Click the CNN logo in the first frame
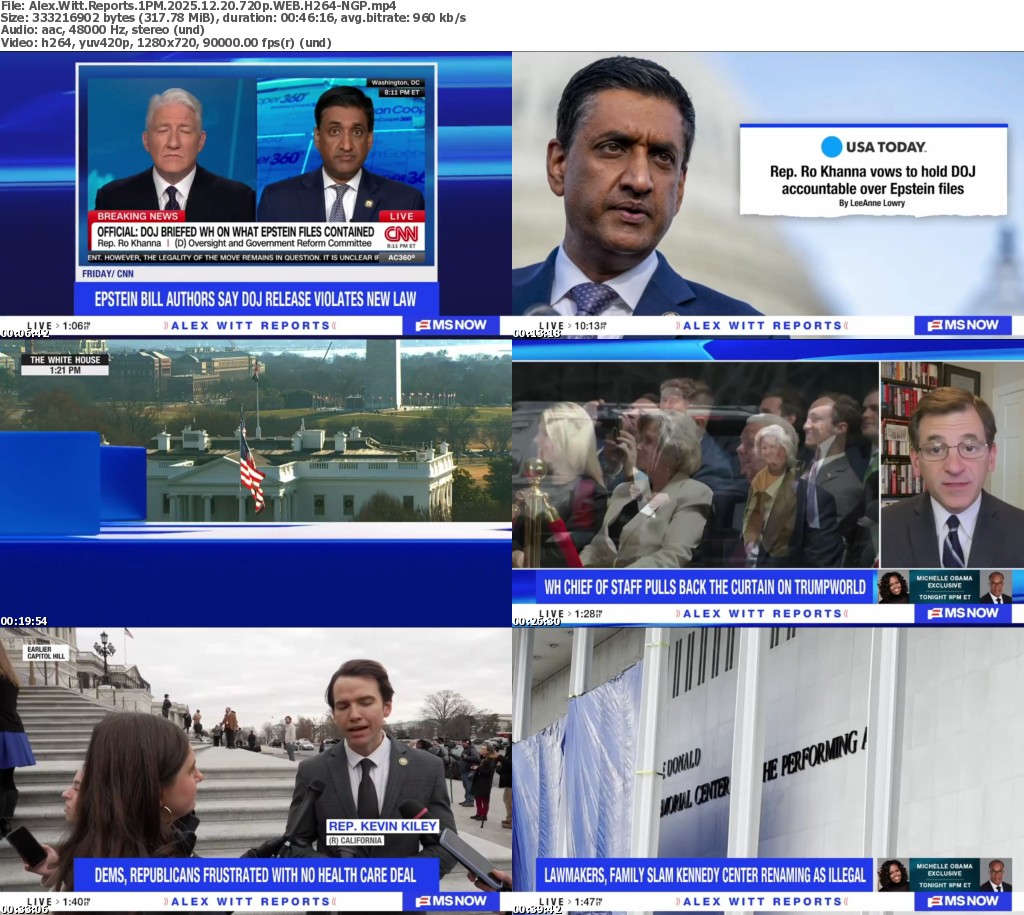The width and height of the screenshot is (1024, 915). [402, 236]
